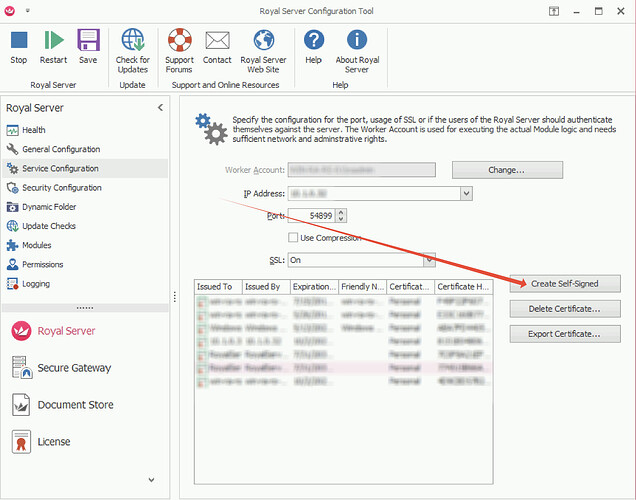
Task: Open Support Forums from the ribbon
Action: [x=179, y=41]
